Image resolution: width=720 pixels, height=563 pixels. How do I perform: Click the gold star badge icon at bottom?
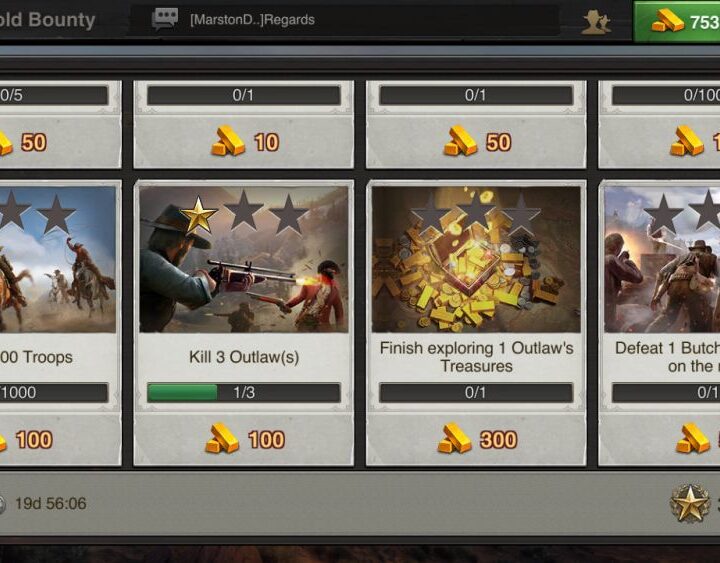[x=690, y=503]
